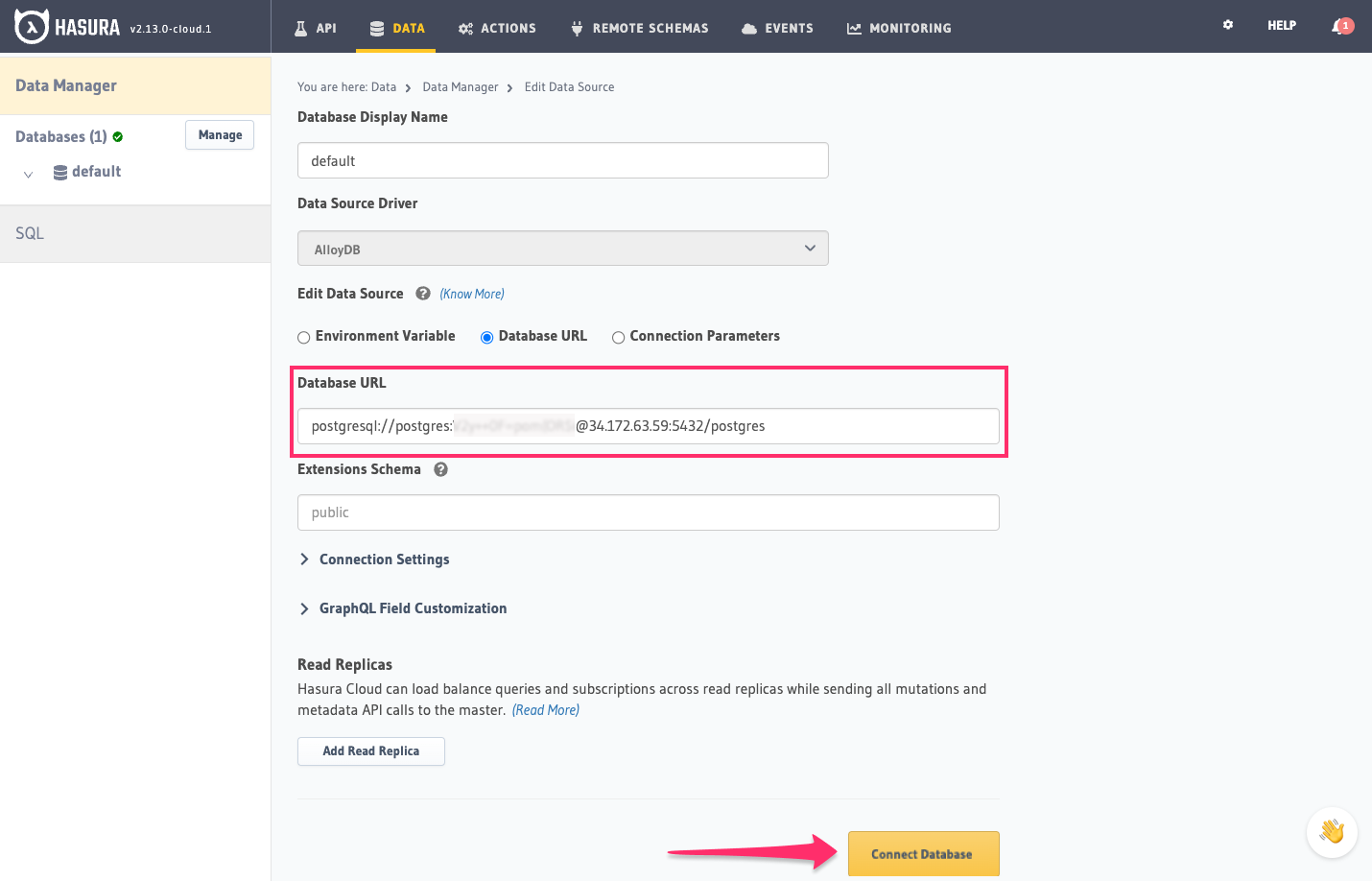
Task: Select the Database URL radio button
Action: [486, 337]
